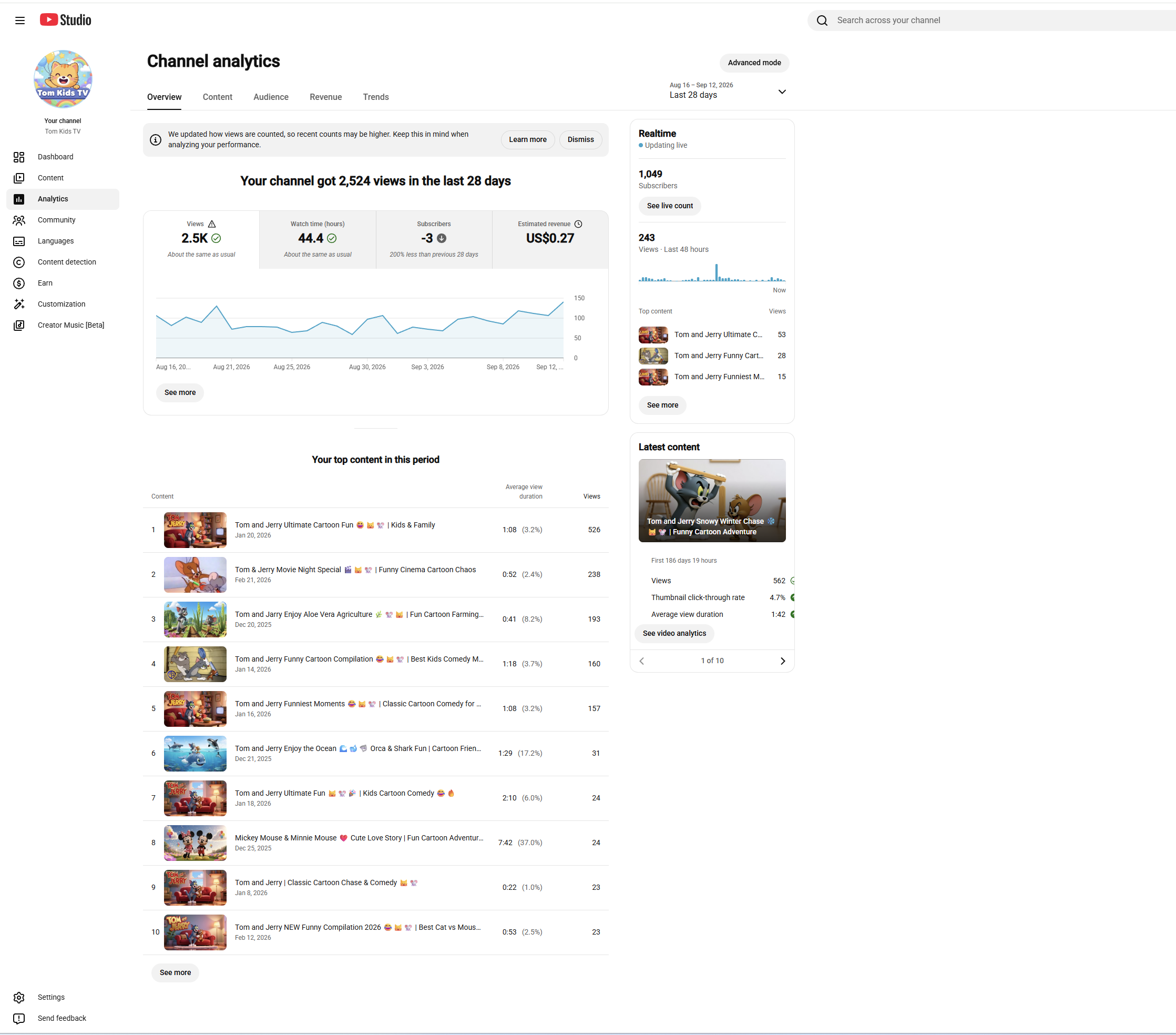1176x1035 pixels.
Task: Open Customization in the sidebar
Action: click(x=63, y=304)
